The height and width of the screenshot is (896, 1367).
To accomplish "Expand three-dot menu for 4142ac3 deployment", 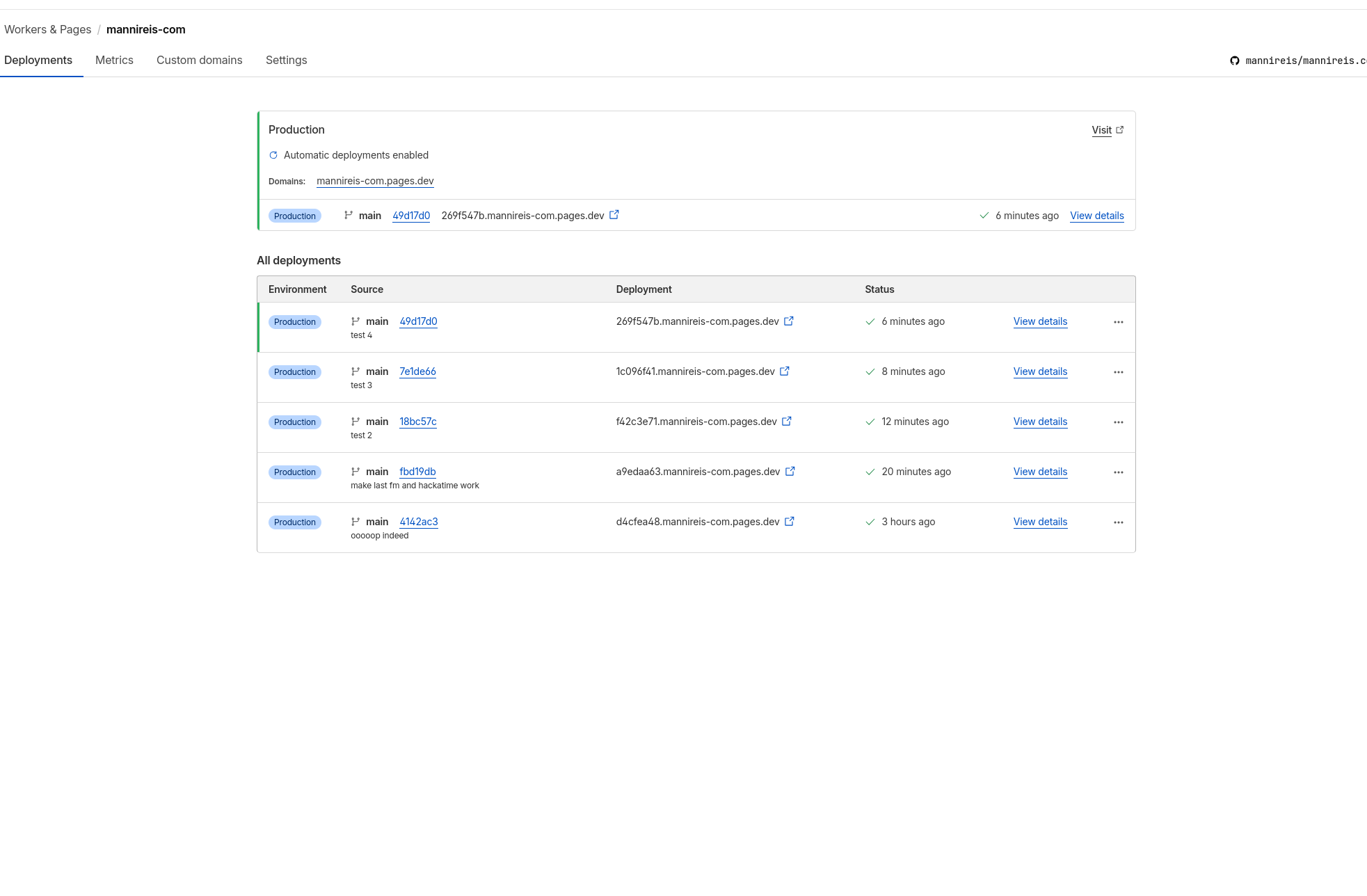I will click(x=1118, y=522).
